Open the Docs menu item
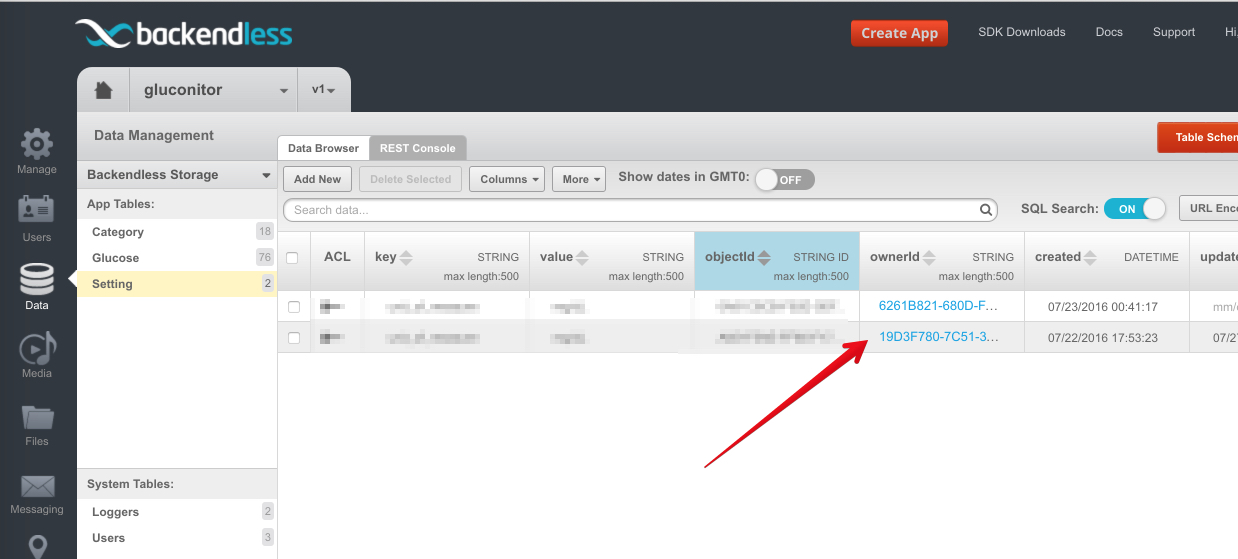Screen dimensions: 1238x559 point(1109,32)
